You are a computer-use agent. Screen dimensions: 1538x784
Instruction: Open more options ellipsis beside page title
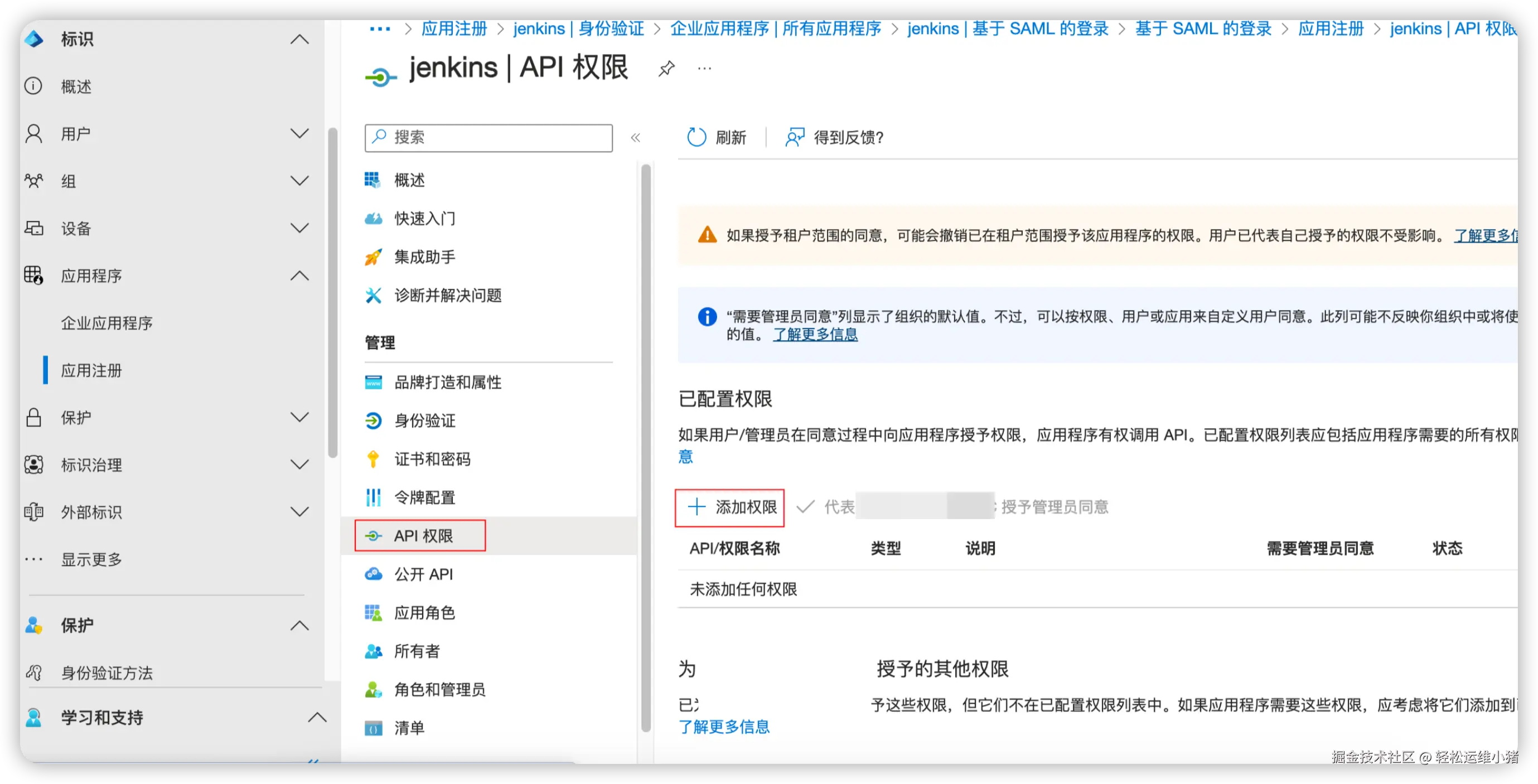(704, 68)
